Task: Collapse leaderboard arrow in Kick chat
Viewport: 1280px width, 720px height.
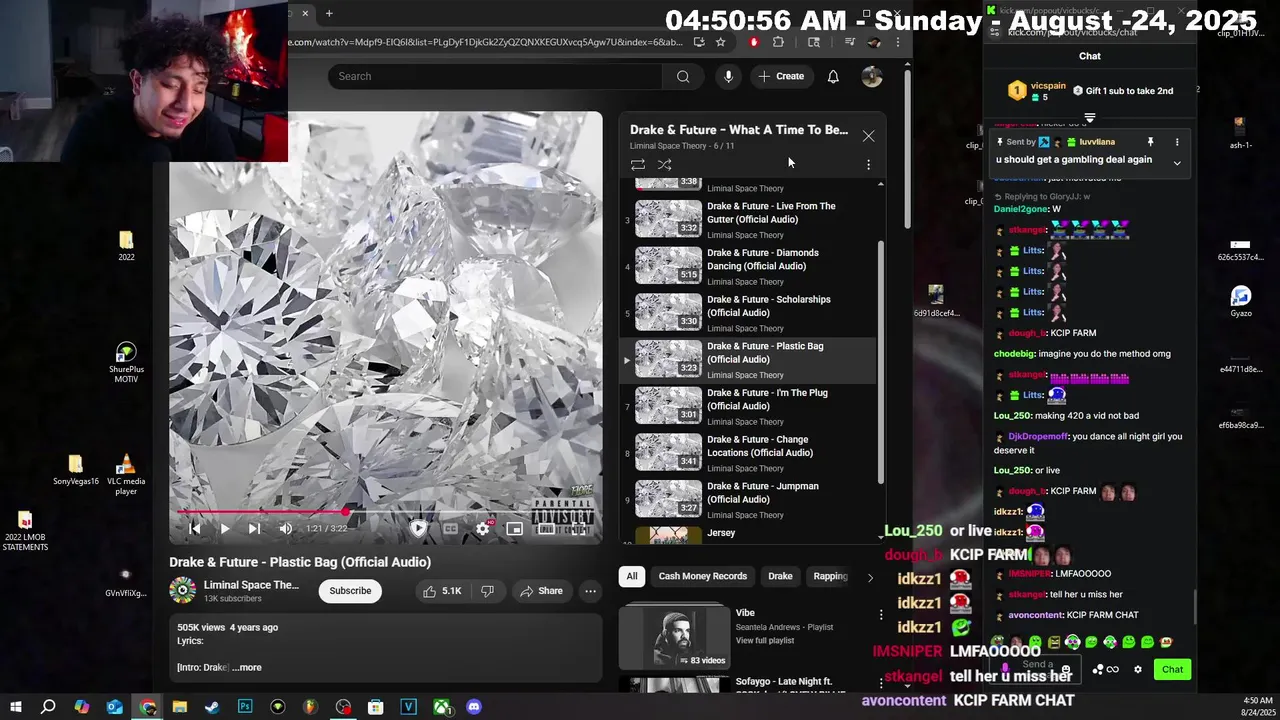Action: 1090,118
